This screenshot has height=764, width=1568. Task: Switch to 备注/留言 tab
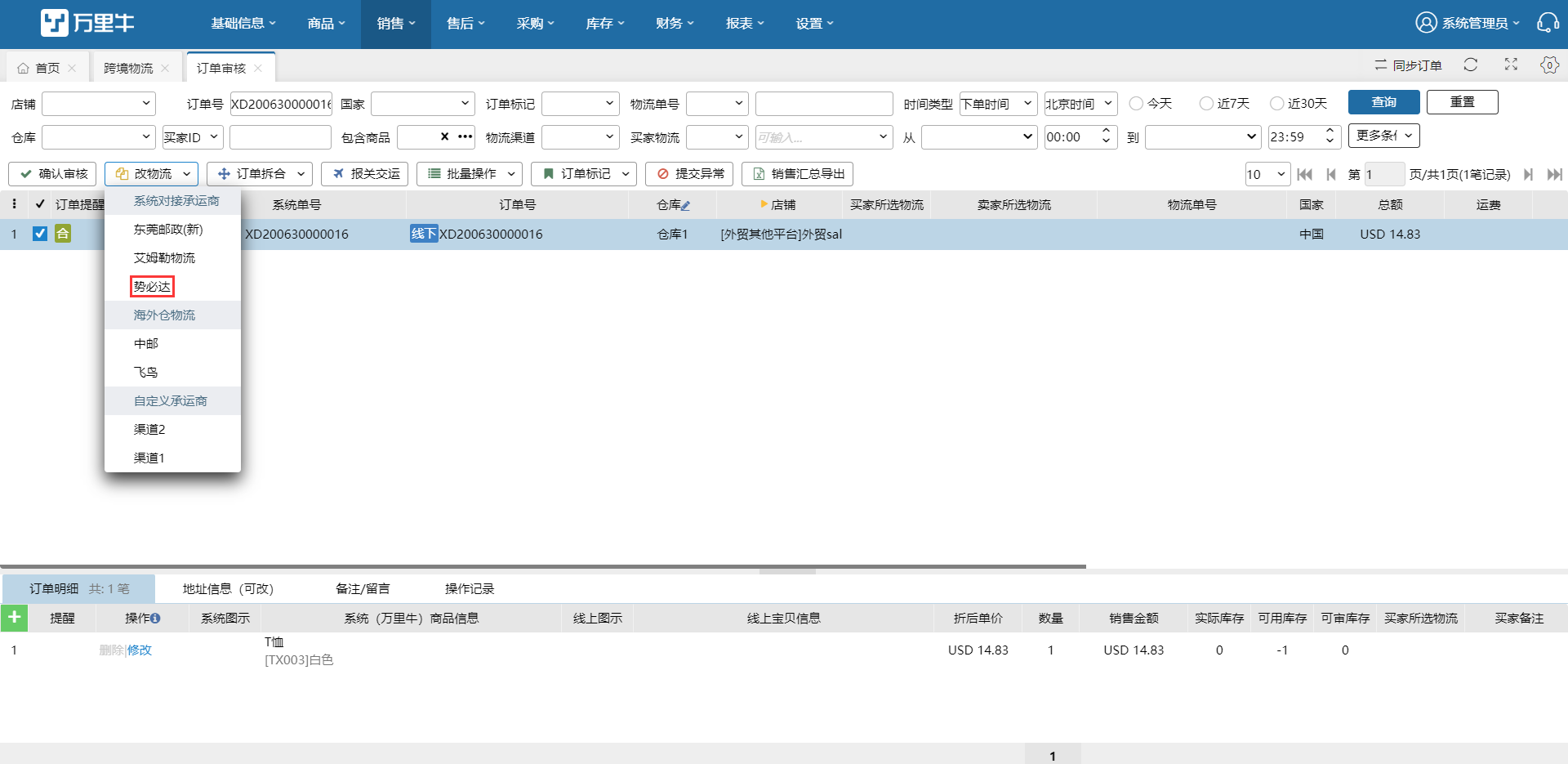(x=363, y=588)
